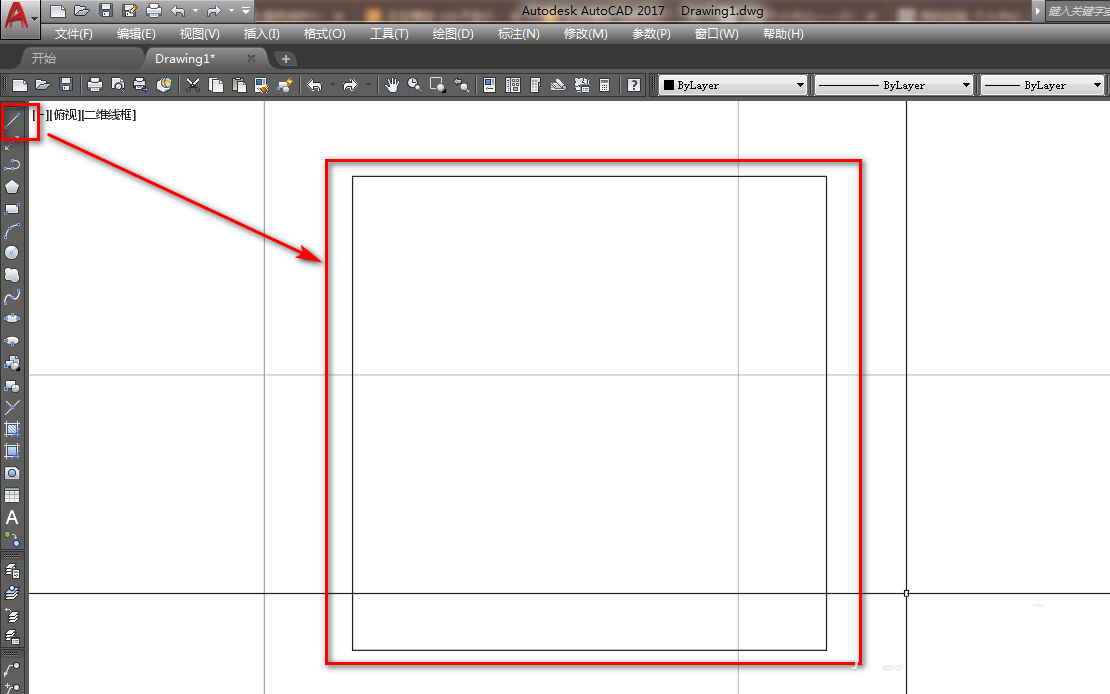The image size is (1110, 694).
Task: Click the Help question mark icon
Action: [x=634, y=85]
